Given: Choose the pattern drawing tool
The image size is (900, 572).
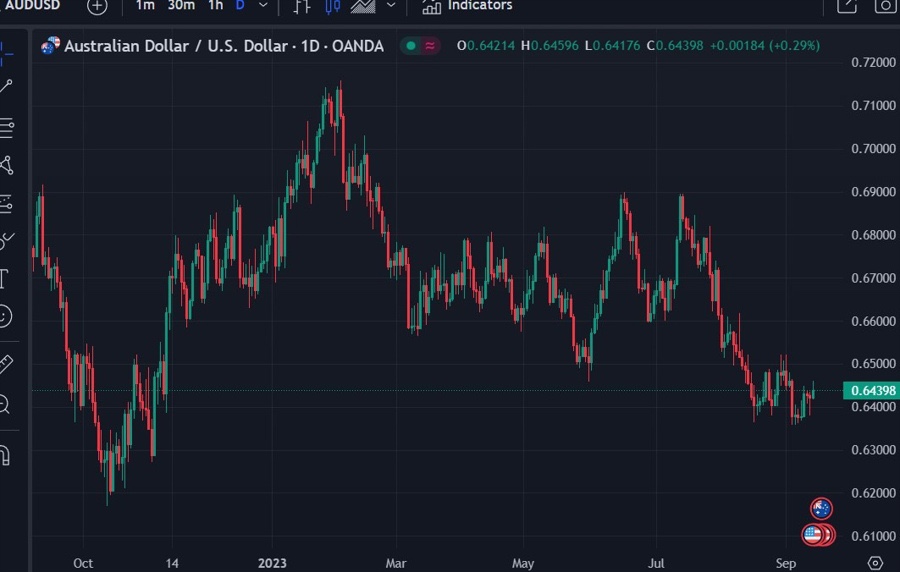Looking at the screenshot, I should click(x=5, y=165).
